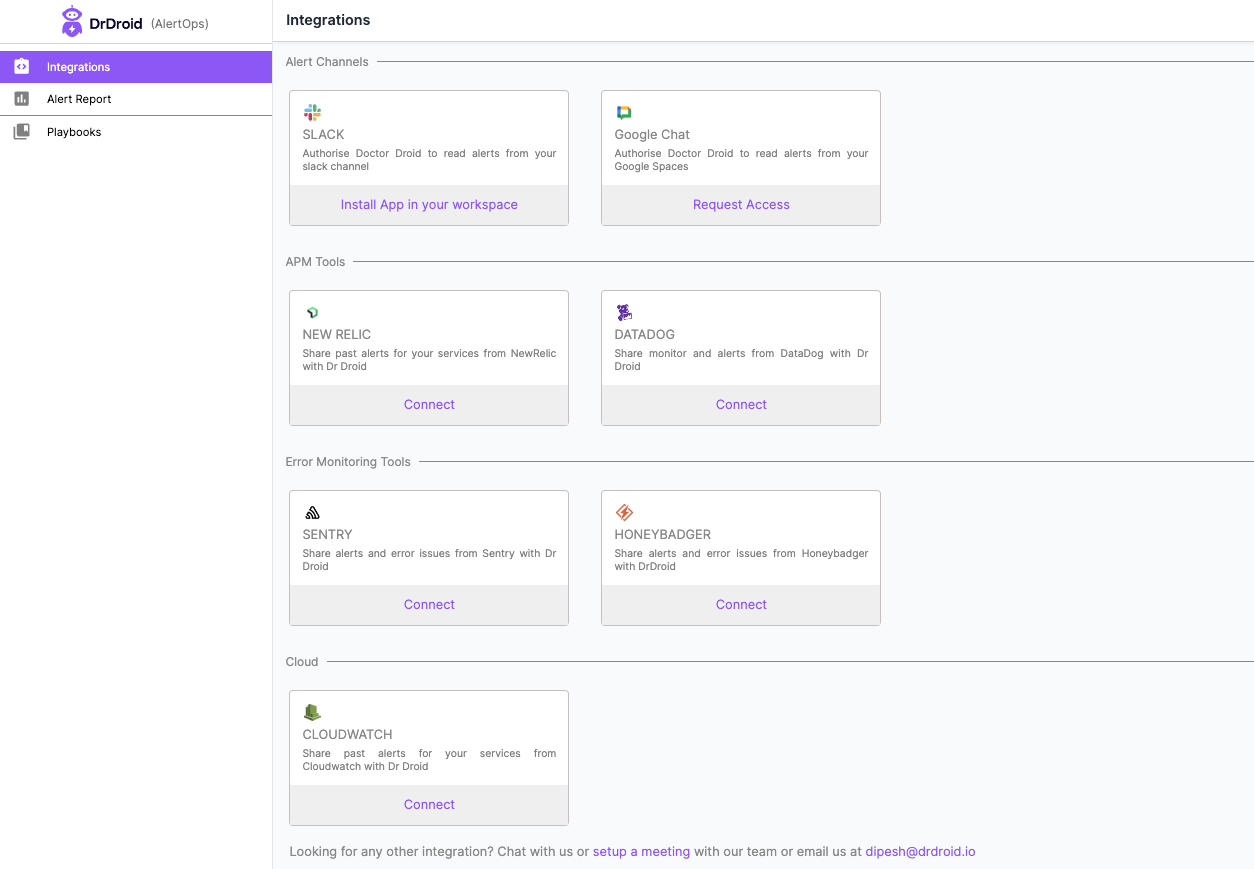This screenshot has height=869, width=1254.
Task: Click the Integrations sidebar icon
Action: coord(22,67)
